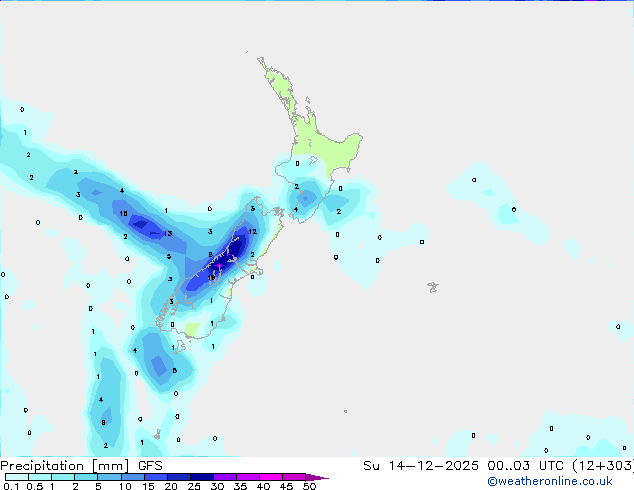
Task: Click legend swatch between 35 and 40
Action: point(248,477)
